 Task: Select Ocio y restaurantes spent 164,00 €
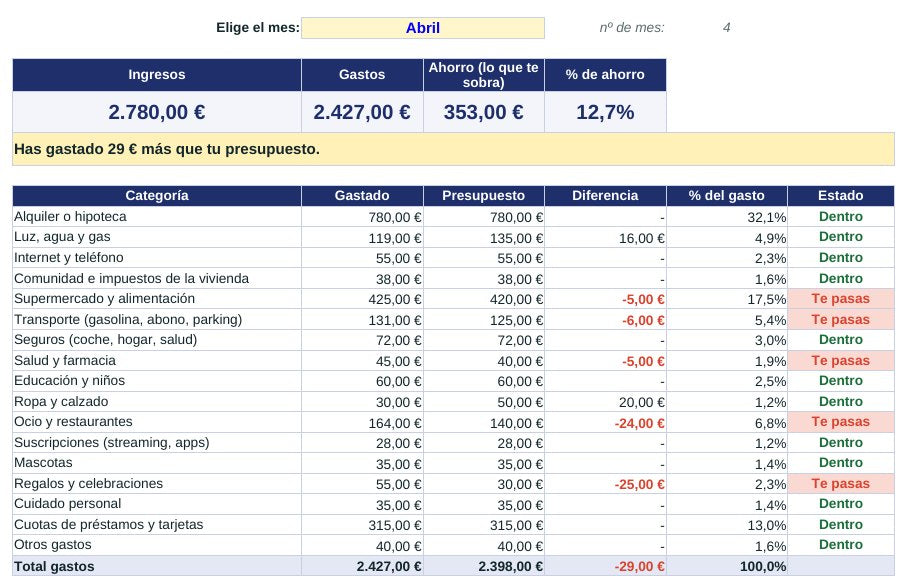[x=362, y=422]
